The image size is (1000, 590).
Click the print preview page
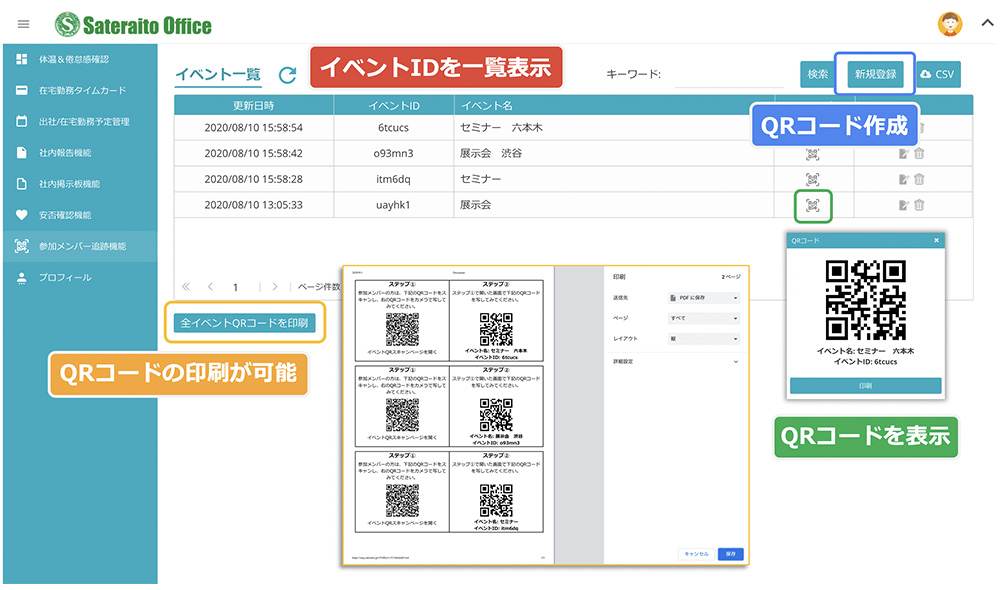point(449,415)
